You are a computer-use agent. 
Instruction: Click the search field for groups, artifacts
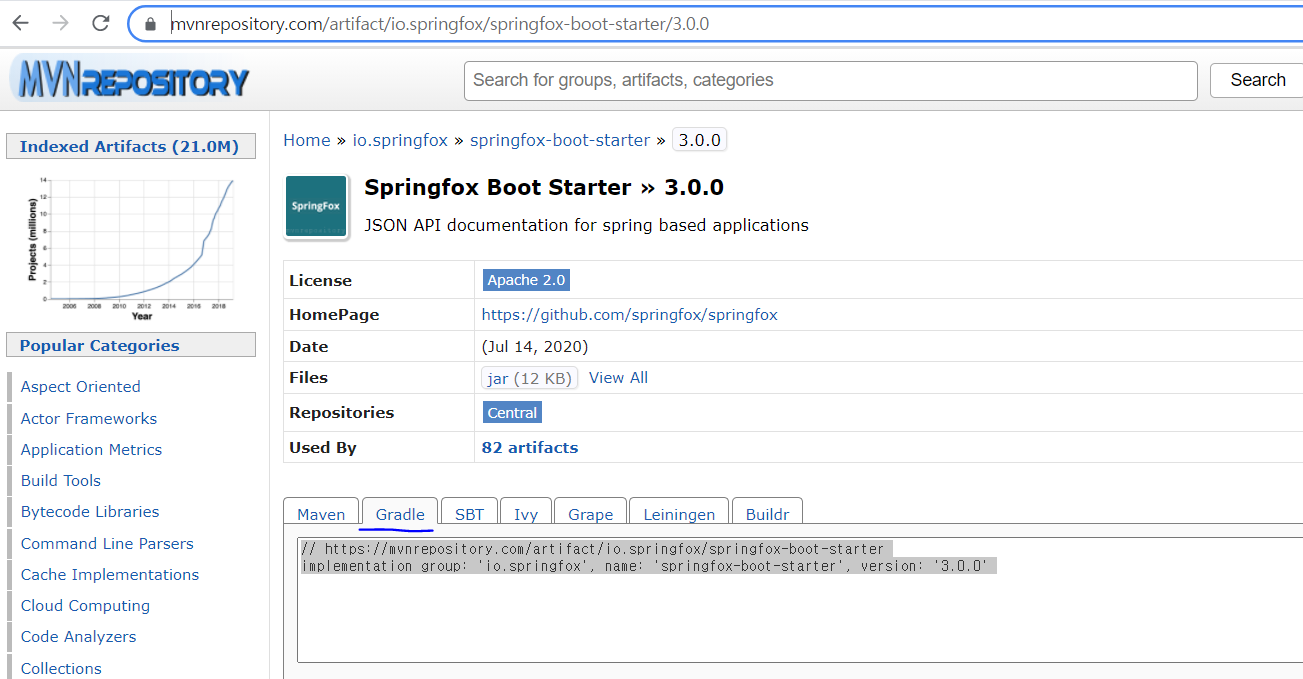(830, 80)
